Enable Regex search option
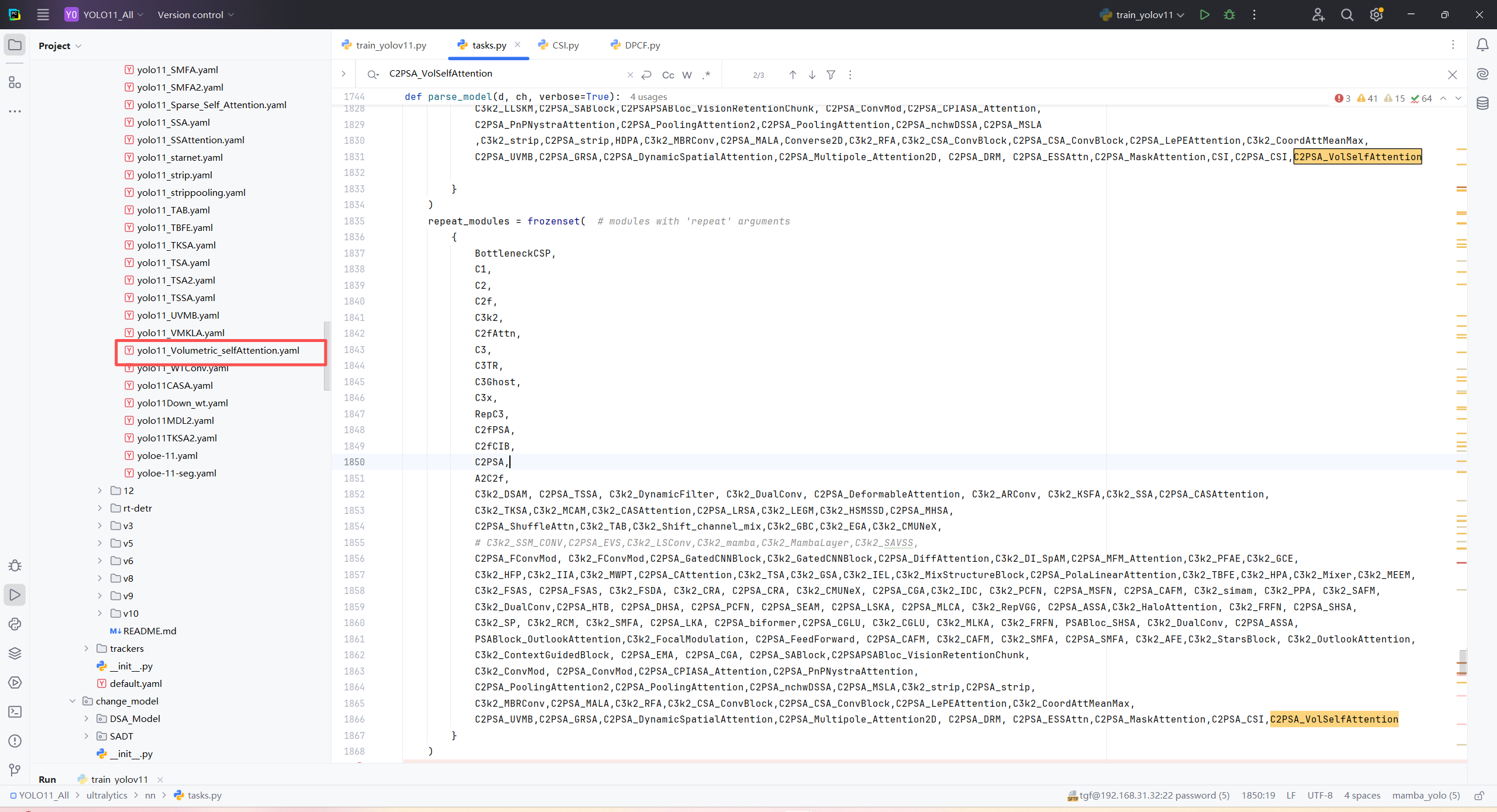The image size is (1497, 812). pos(706,75)
